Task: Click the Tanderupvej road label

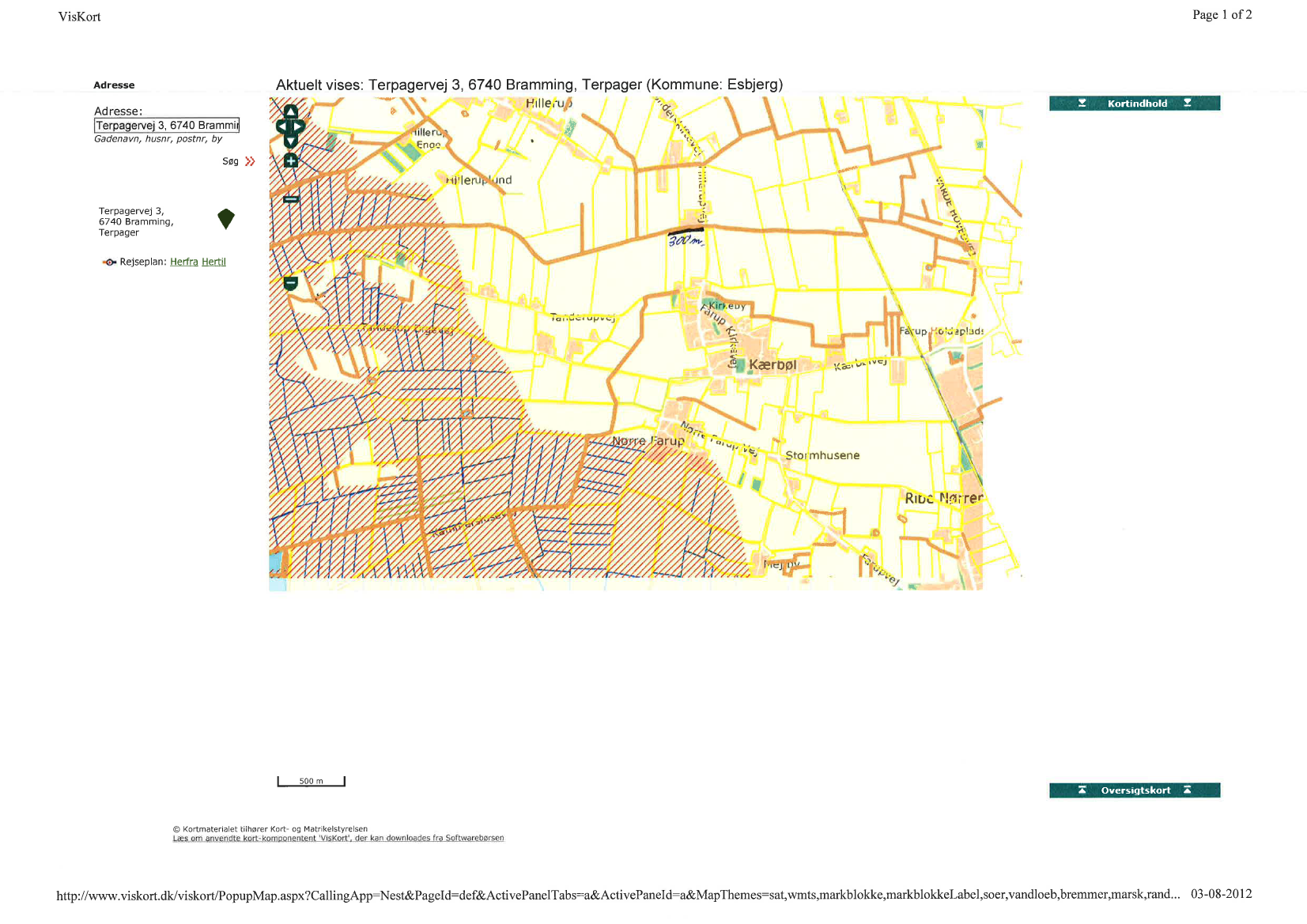Action: click(583, 317)
